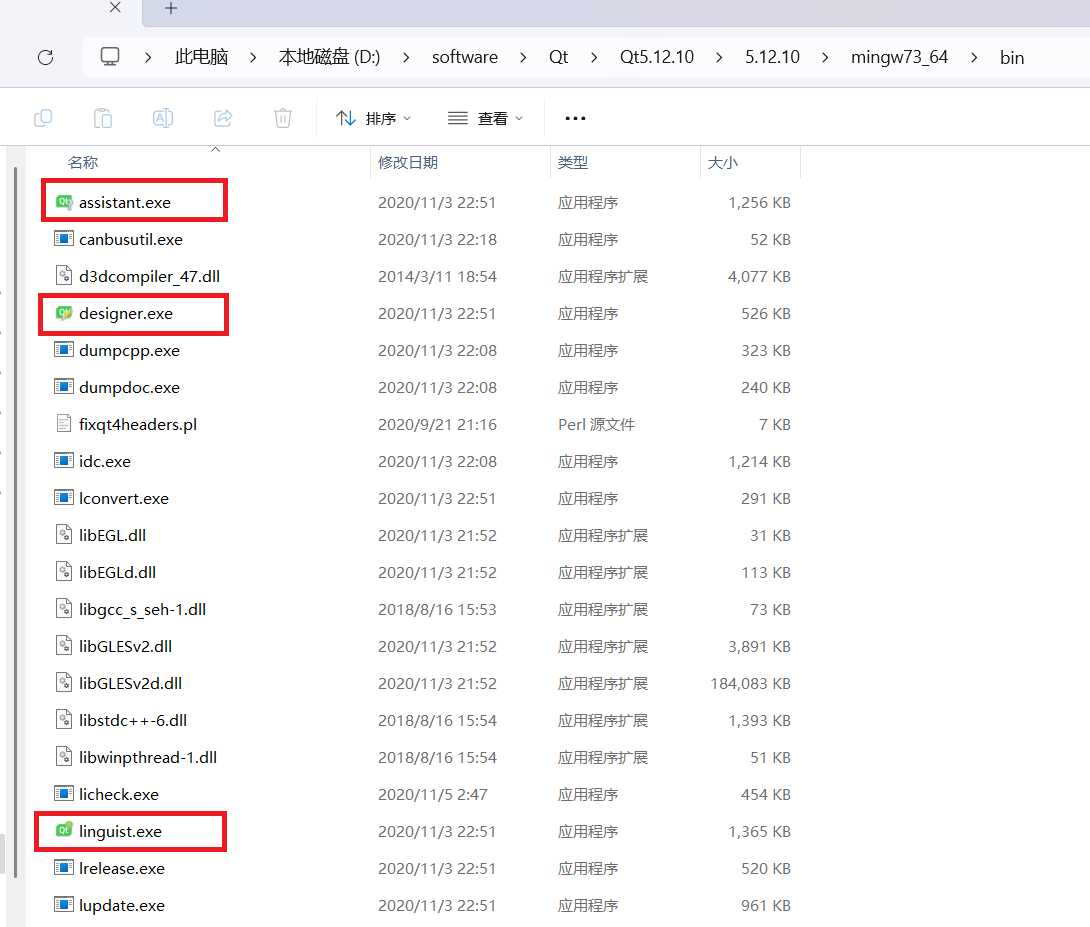
Task: Expand chevron after 此电脑 in breadcrumb
Action: (x=253, y=58)
